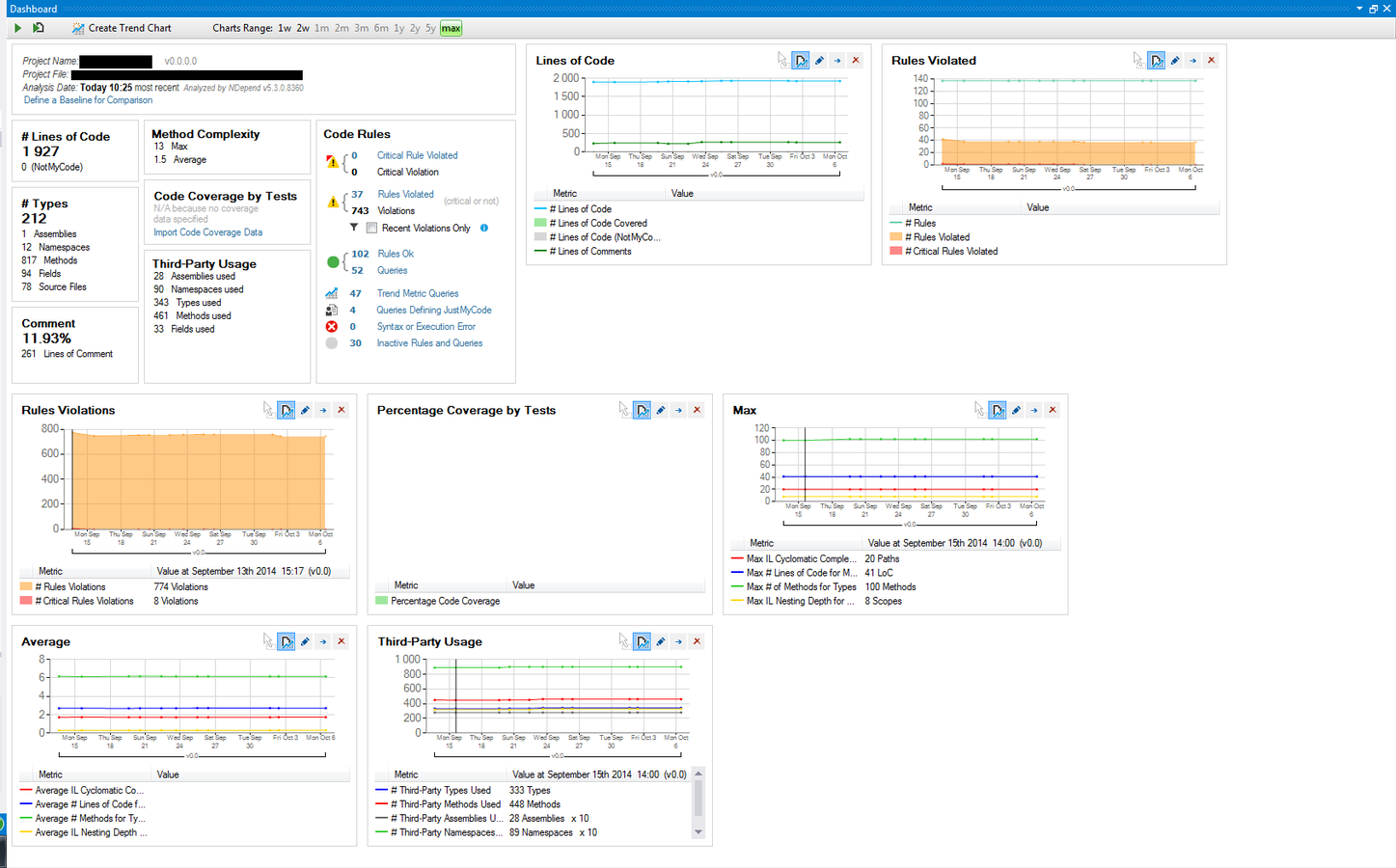Click the Import Code Coverage Data link
This screenshot has width=1396, height=868.
(207, 232)
